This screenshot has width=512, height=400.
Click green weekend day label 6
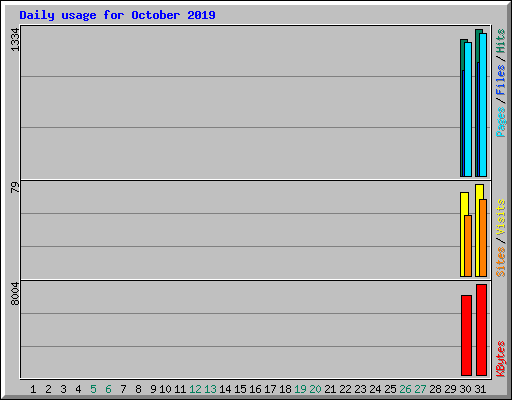point(108,389)
